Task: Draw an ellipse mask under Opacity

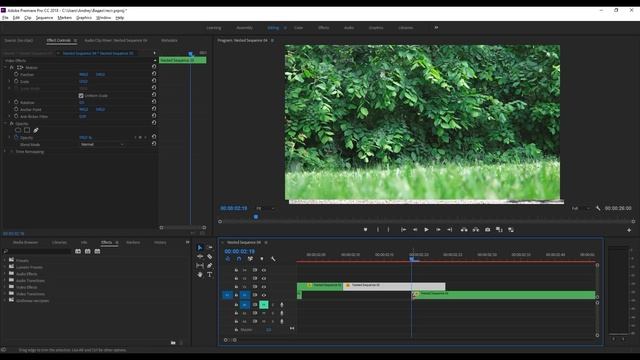Action: pyautogui.click(x=18, y=131)
